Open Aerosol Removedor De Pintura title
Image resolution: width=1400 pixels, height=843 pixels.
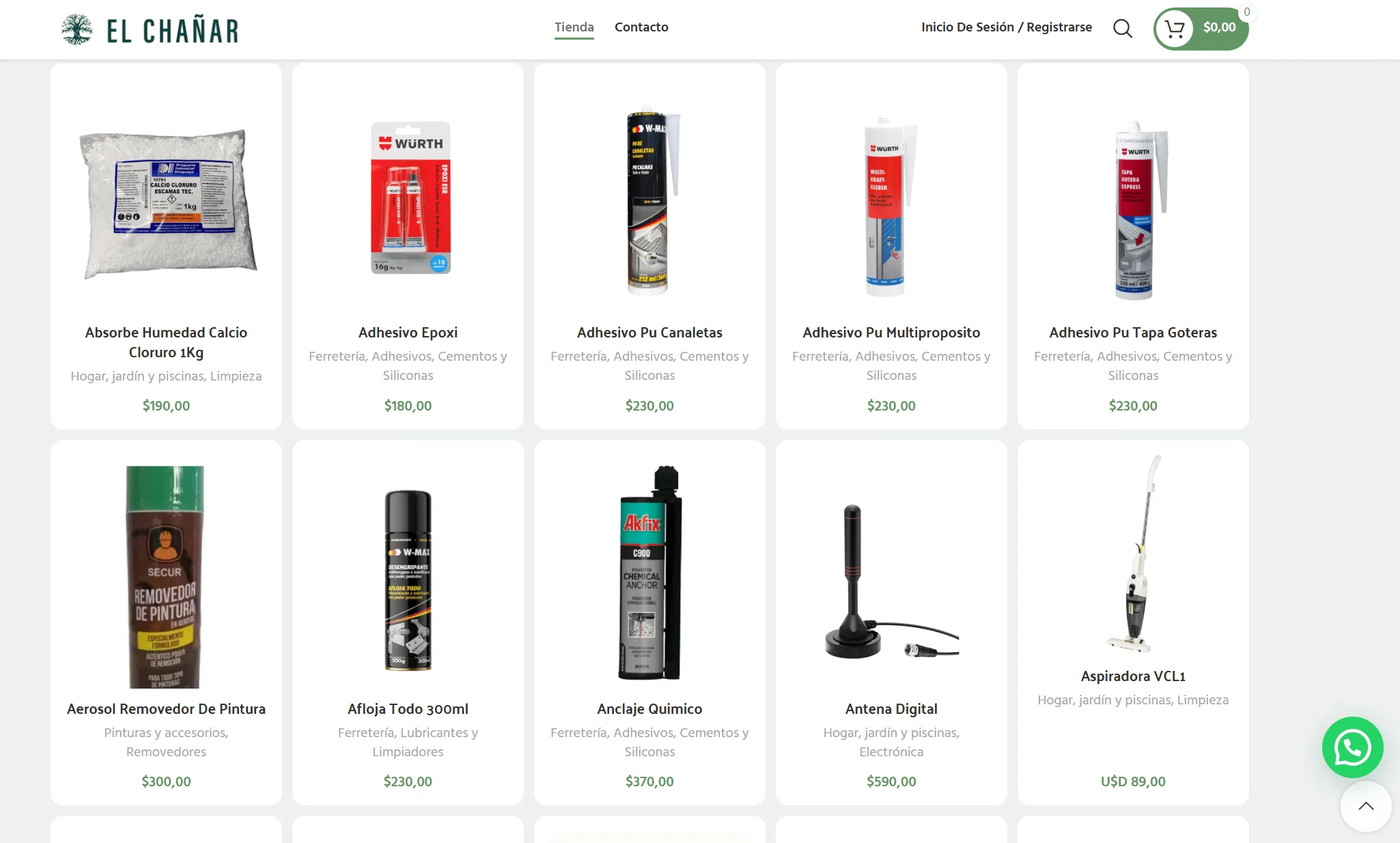(x=166, y=709)
